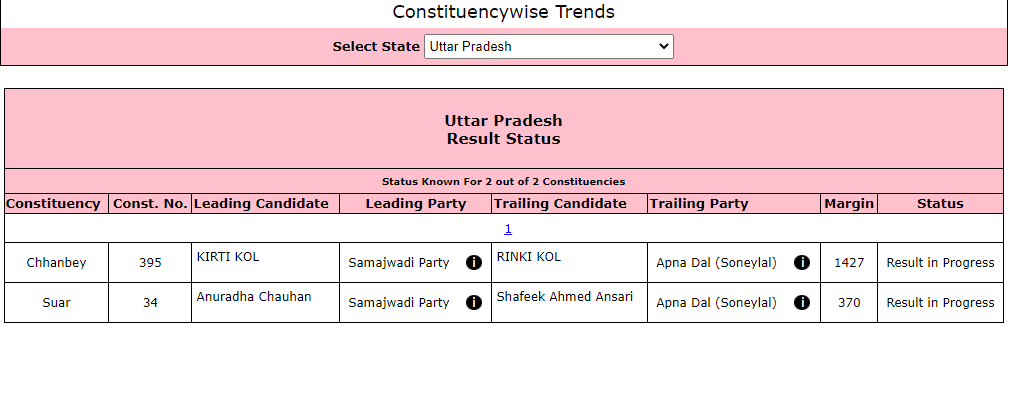Click info icon for Suar Apna Dal (Soneylal)

[802, 302]
